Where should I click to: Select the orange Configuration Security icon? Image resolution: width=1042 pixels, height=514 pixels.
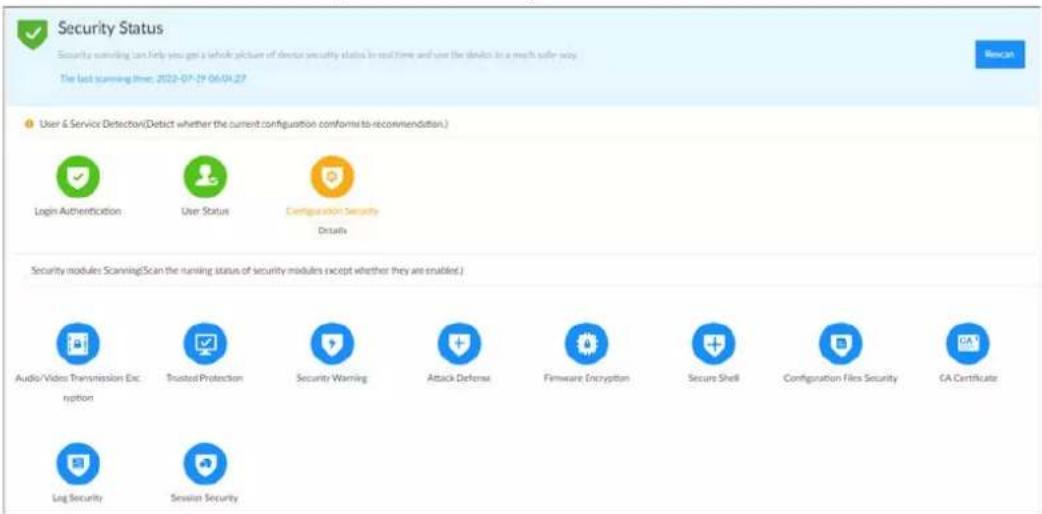pos(332,177)
